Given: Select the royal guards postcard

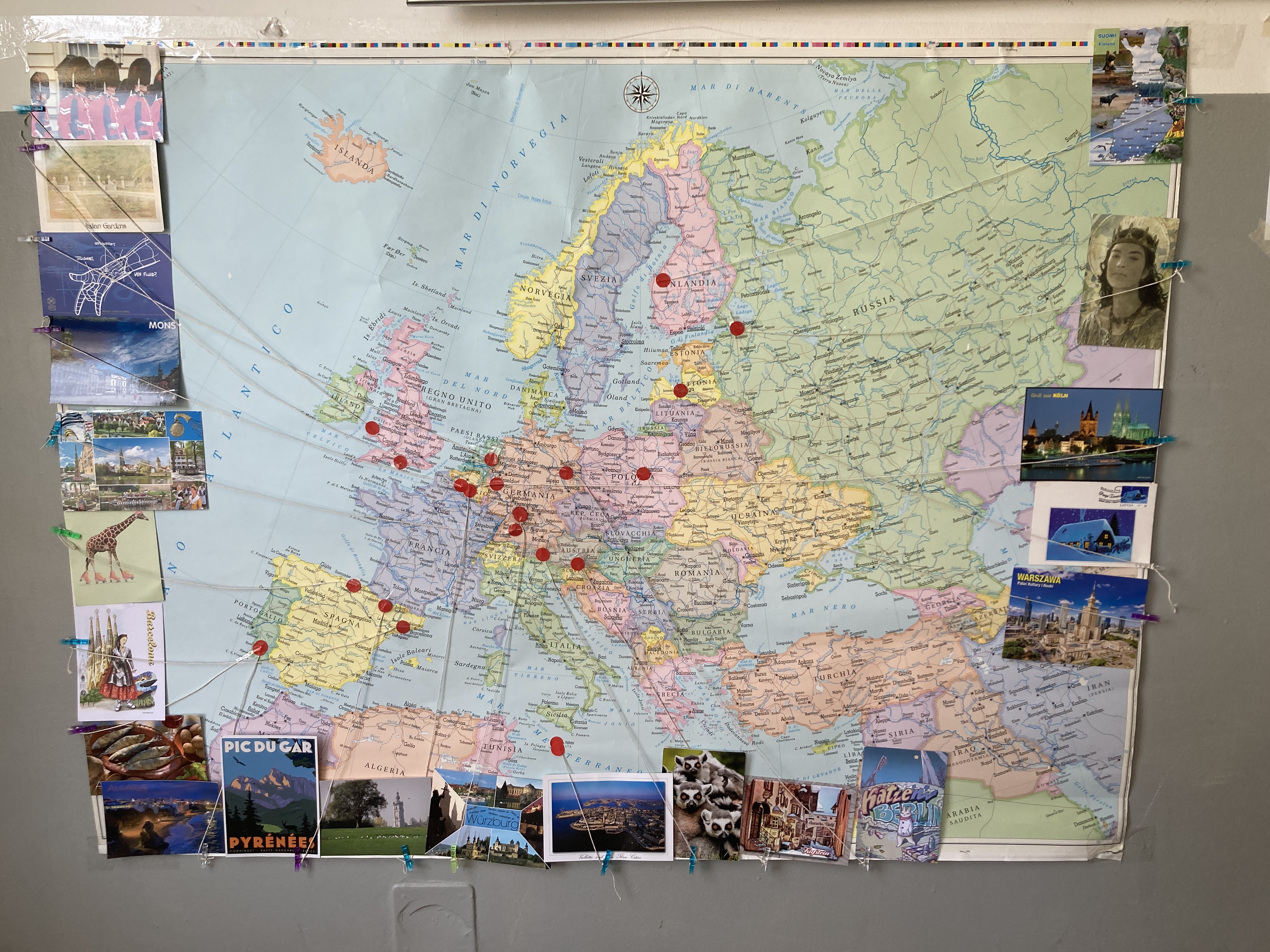Looking at the screenshot, I should pos(96,94).
